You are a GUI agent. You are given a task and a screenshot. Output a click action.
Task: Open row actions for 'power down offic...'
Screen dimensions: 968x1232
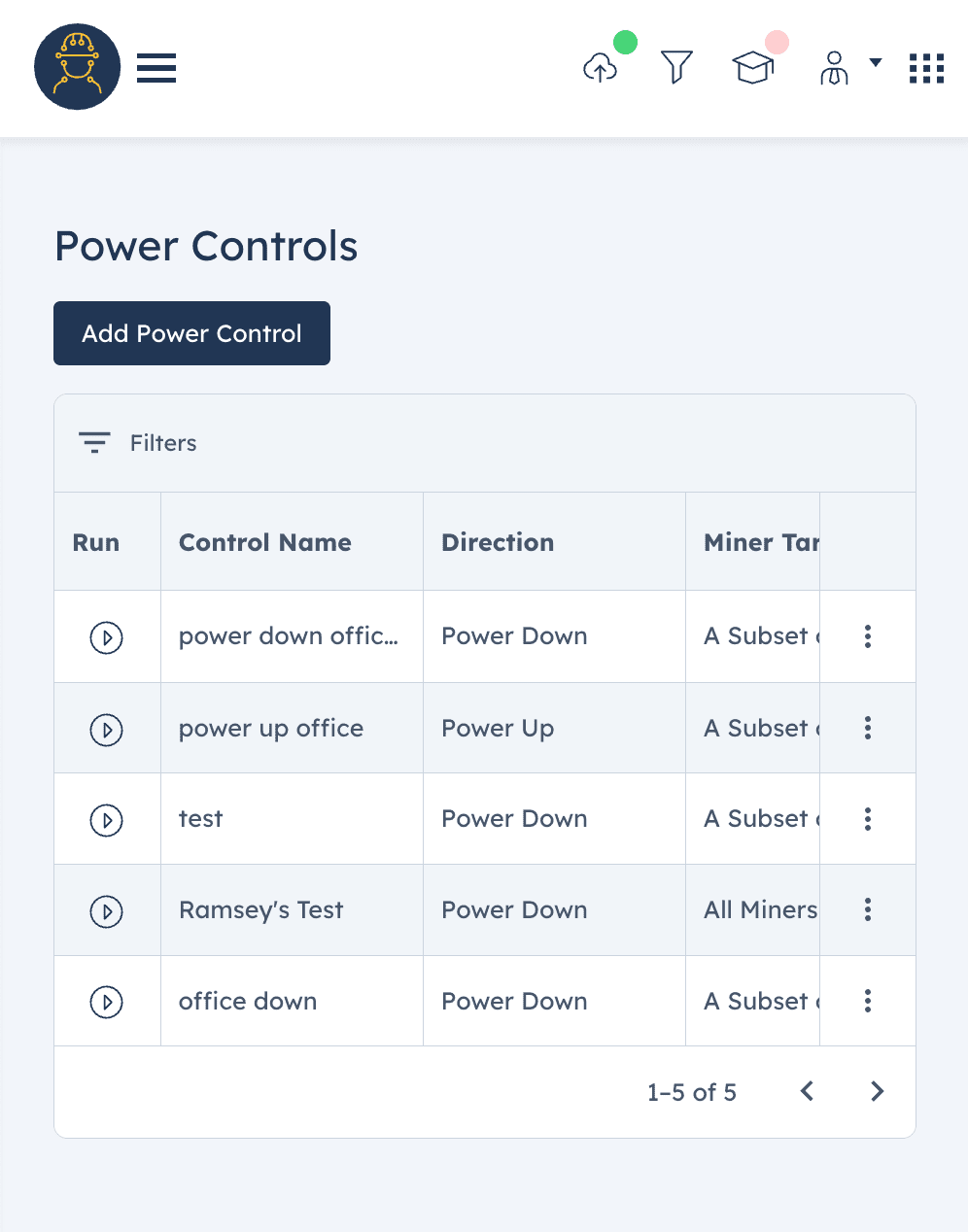pos(868,636)
